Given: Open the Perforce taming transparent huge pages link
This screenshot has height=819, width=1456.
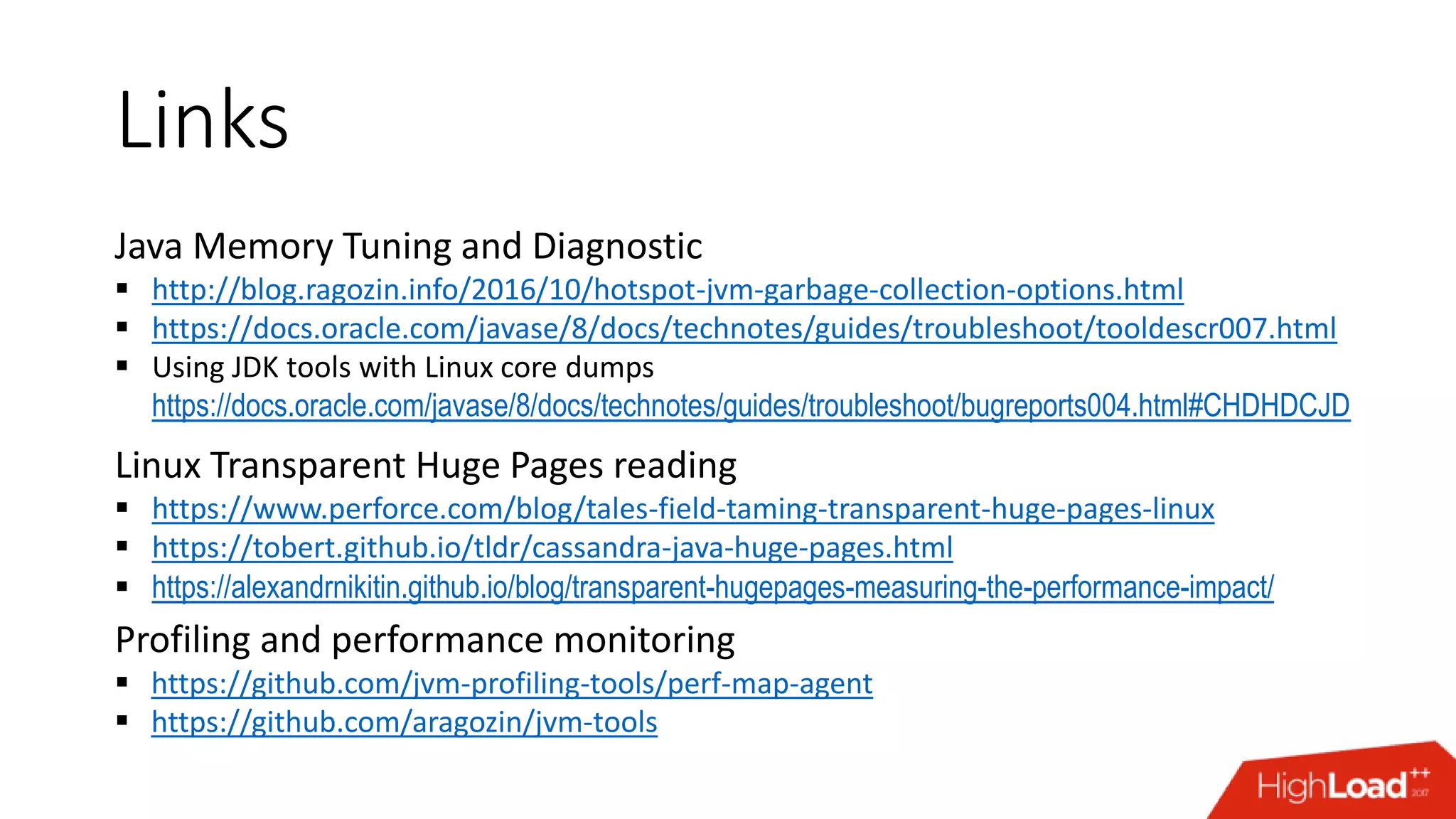Looking at the screenshot, I should click(682, 509).
